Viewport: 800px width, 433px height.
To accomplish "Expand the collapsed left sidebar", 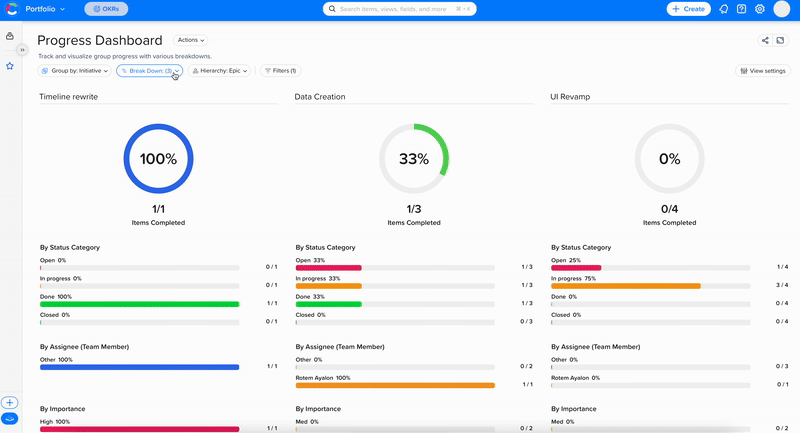I will [23, 49].
